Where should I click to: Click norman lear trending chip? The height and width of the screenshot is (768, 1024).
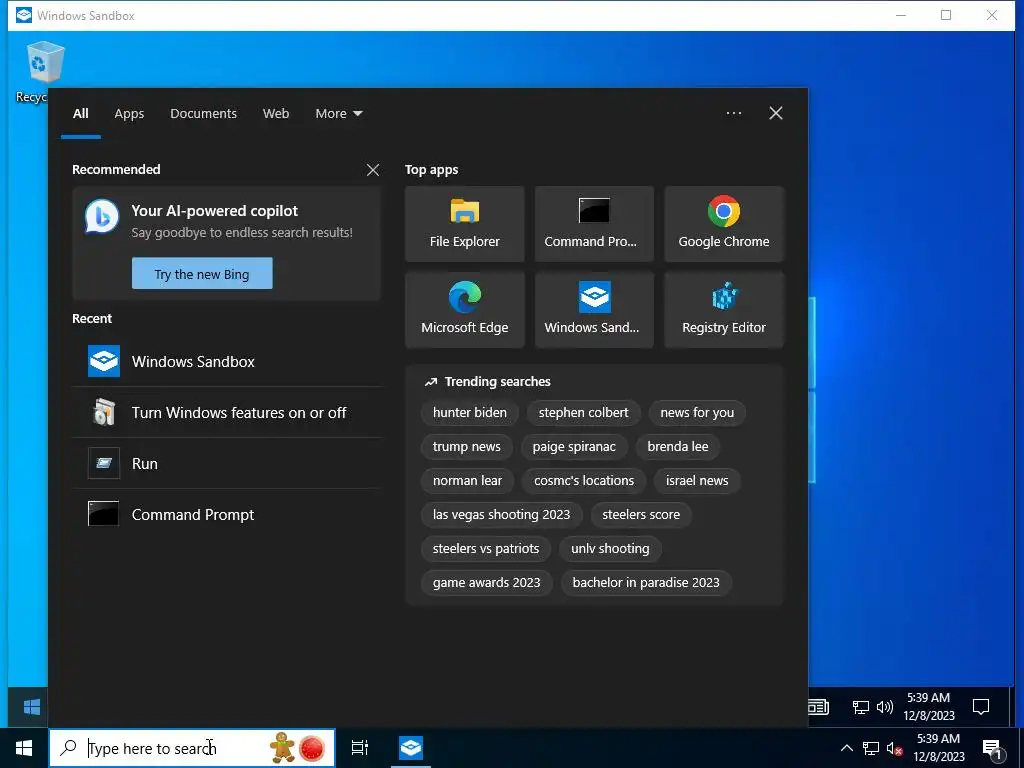468,481
